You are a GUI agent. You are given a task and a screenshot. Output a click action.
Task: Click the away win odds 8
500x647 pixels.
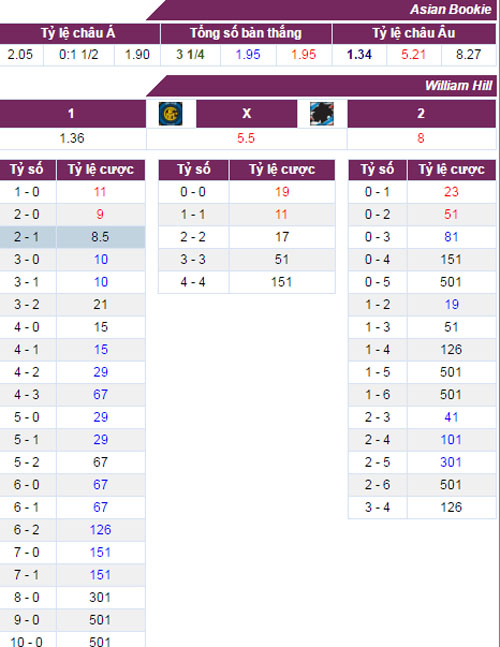click(x=421, y=138)
